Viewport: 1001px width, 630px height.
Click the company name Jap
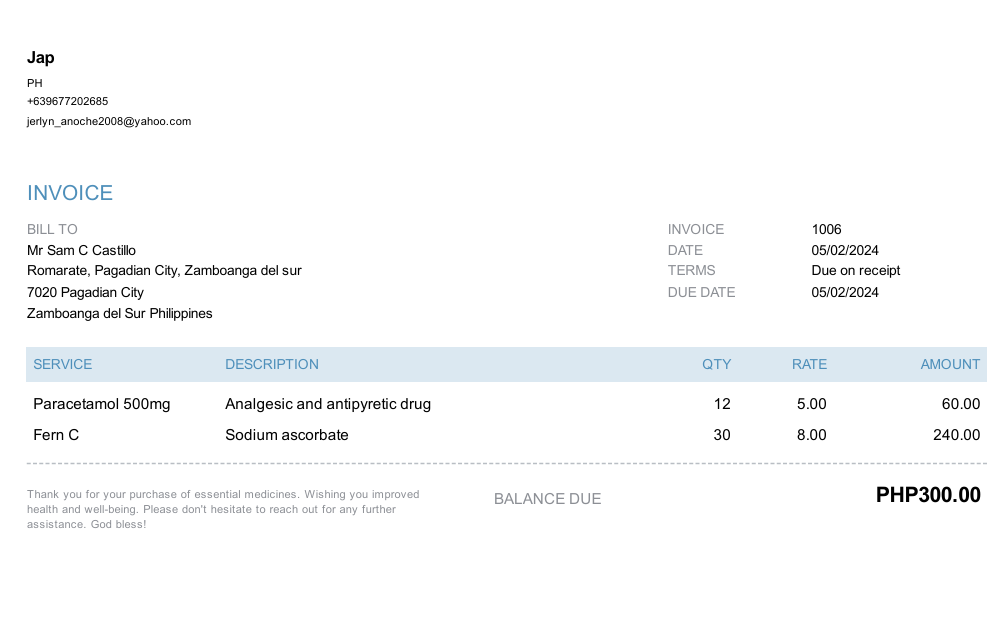41,58
